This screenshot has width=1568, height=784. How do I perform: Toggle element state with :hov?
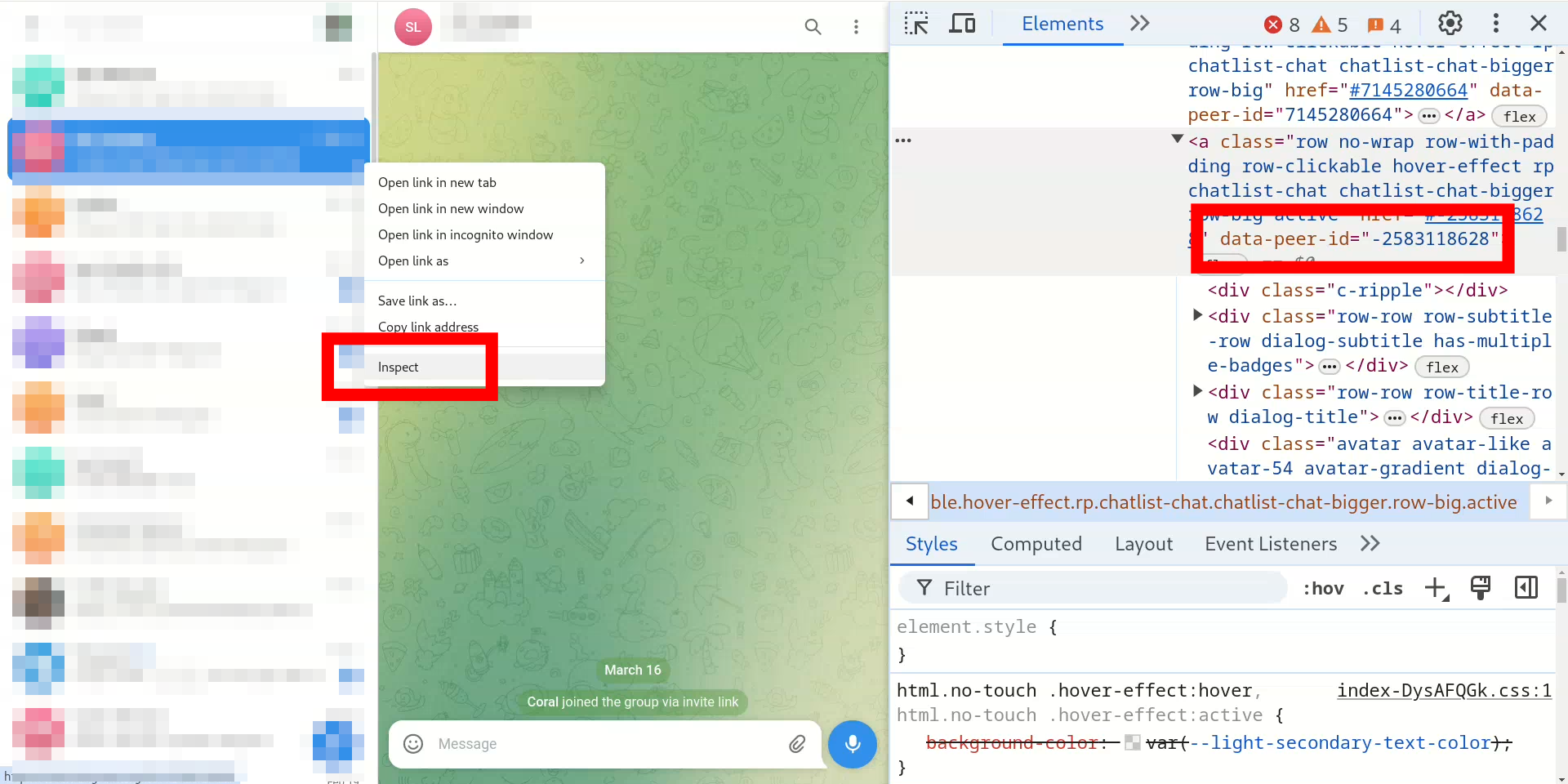coord(1323,588)
